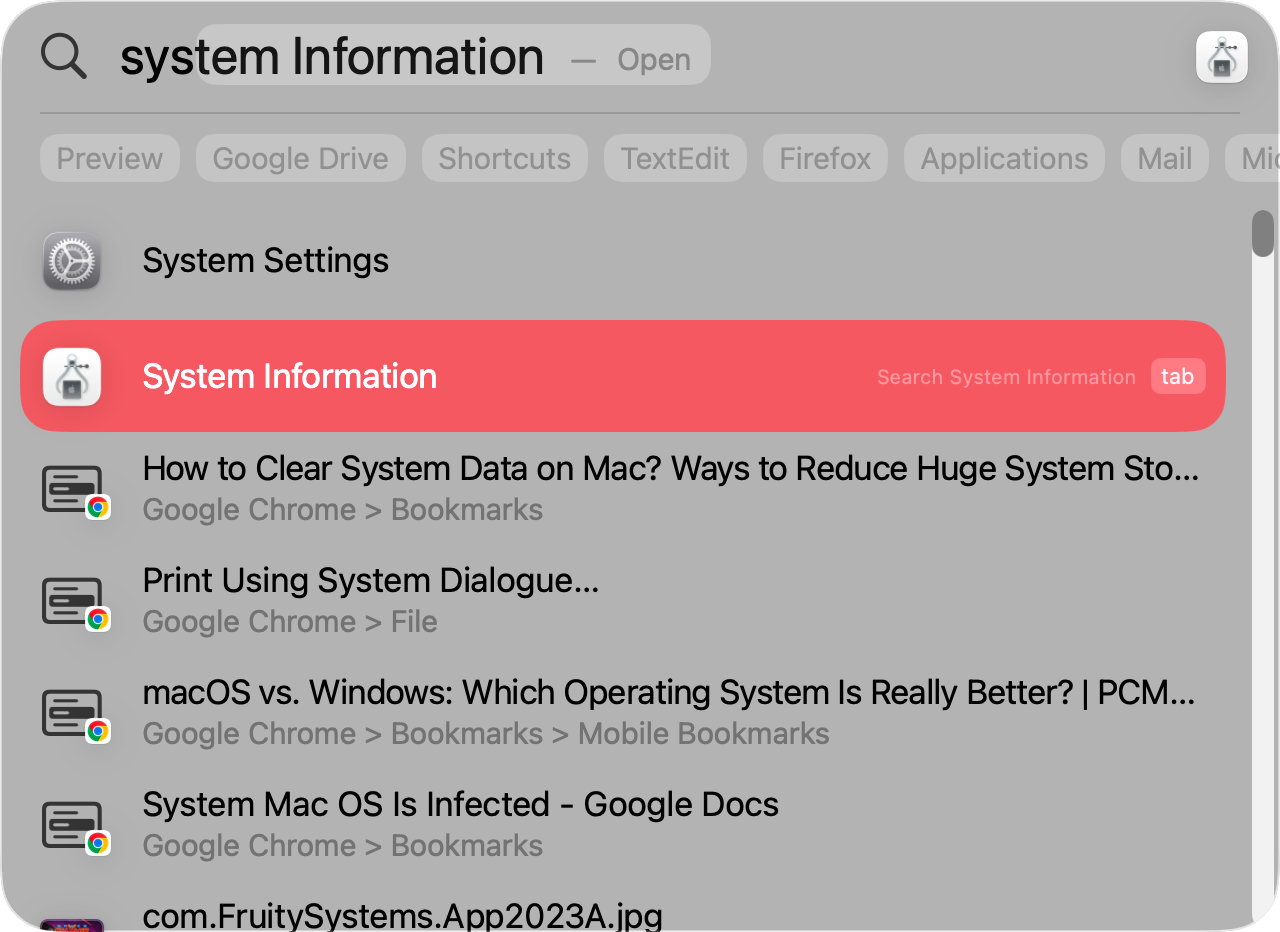1280x932 pixels.
Task: Open the Shortcuts filter dropdown chip
Action: pos(504,157)
